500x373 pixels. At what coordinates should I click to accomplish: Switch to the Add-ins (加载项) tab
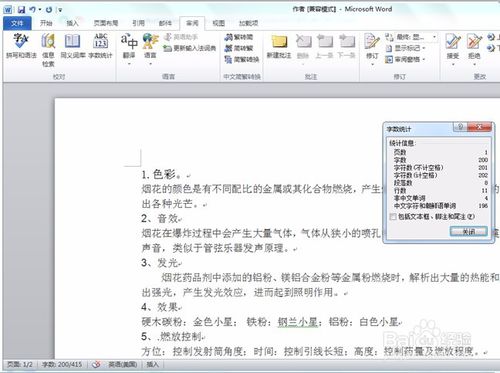pos(248,23)
